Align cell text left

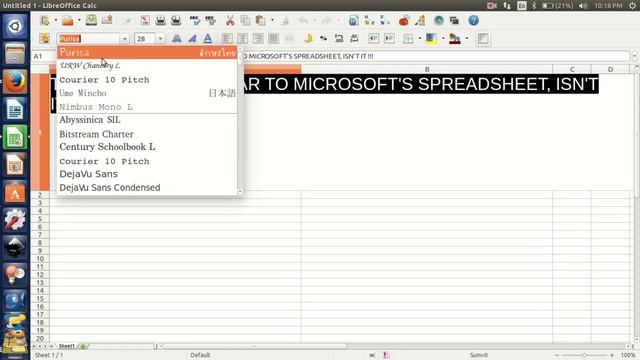coord(227,39)
